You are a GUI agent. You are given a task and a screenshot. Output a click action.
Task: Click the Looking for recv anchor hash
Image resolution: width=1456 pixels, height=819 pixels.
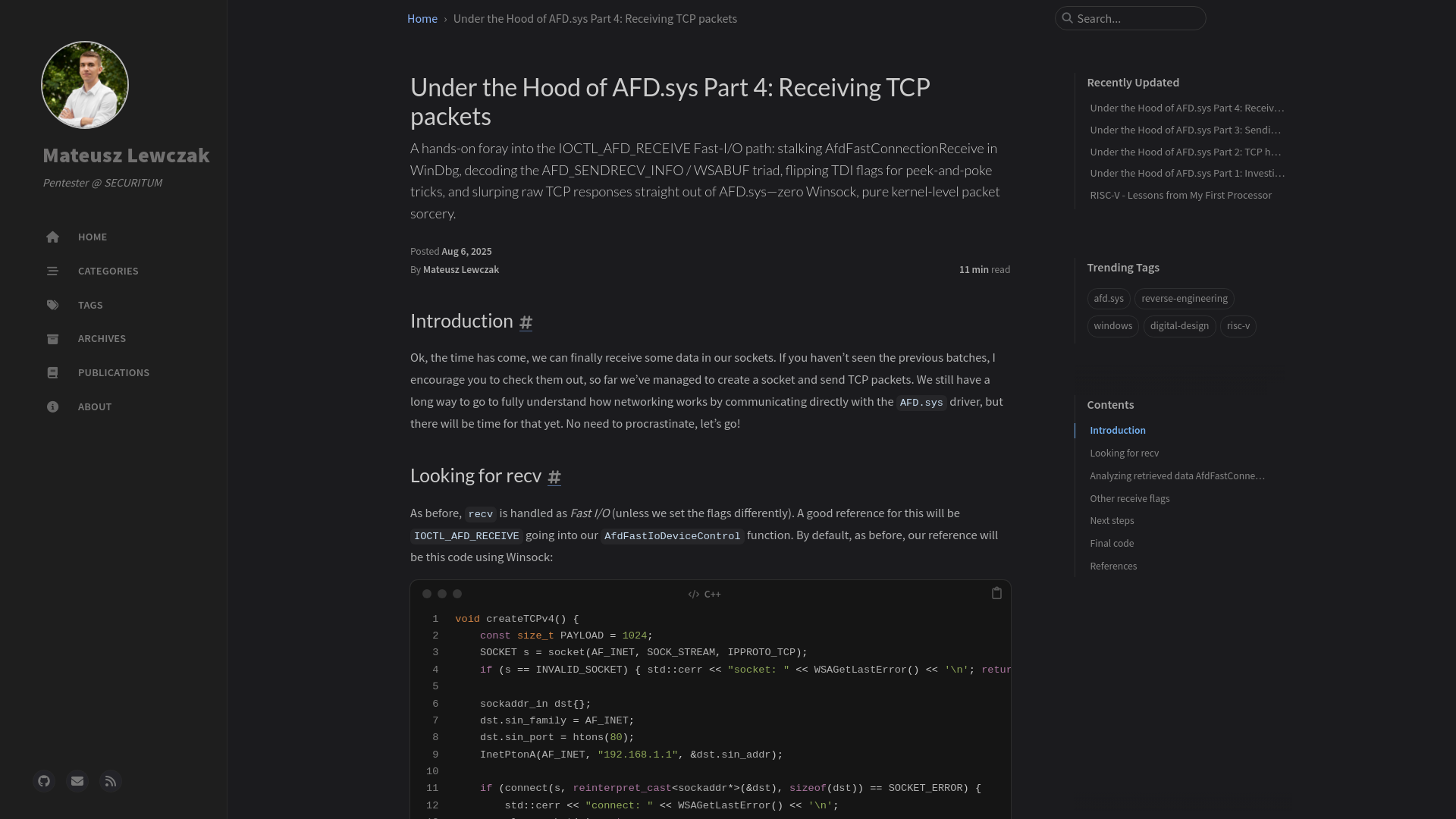[x=554, y=477]
